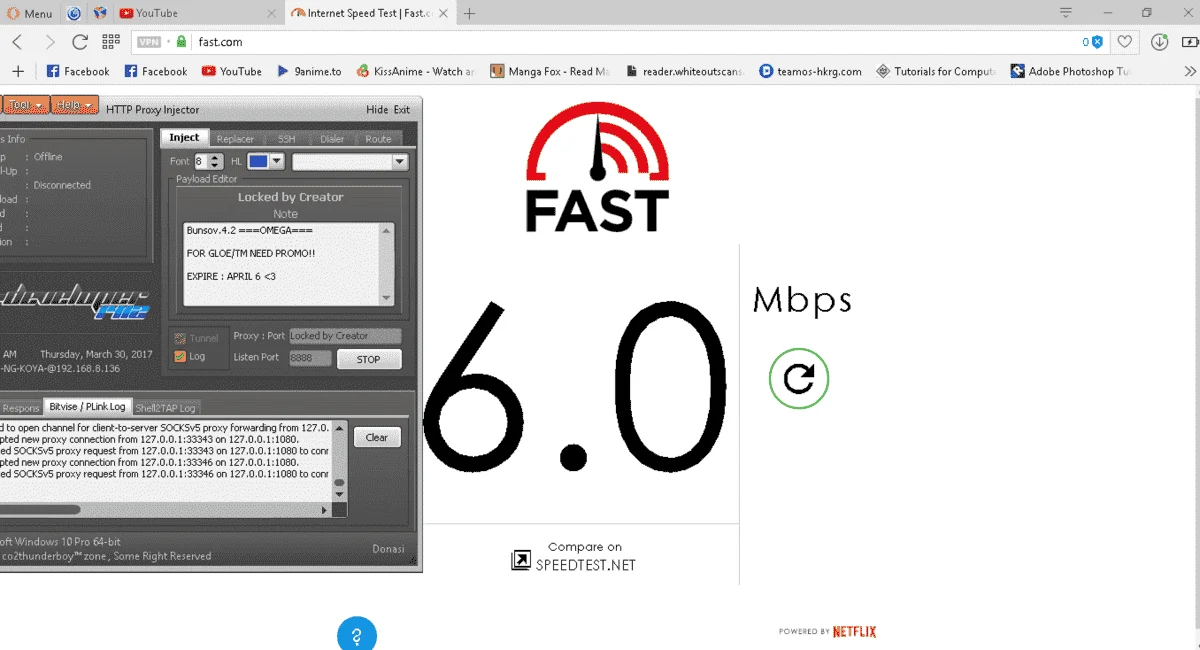The image size is (1200, 650).
Task: Select the Internet Speed Test tab
Action: point(370,13)
